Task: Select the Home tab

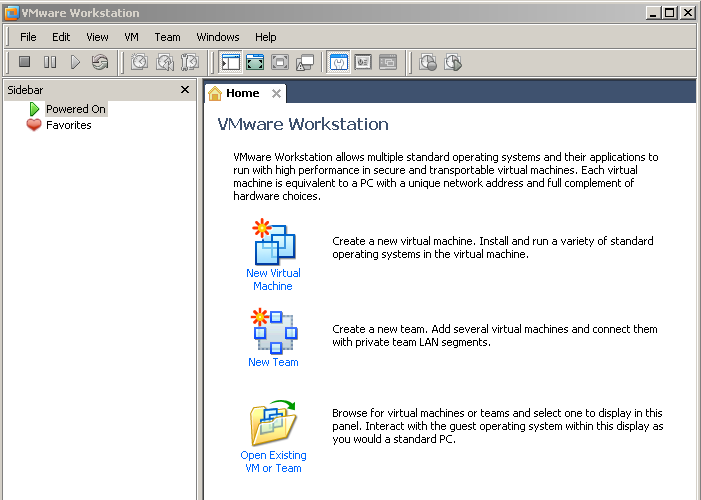Action: tap(241, 93)
